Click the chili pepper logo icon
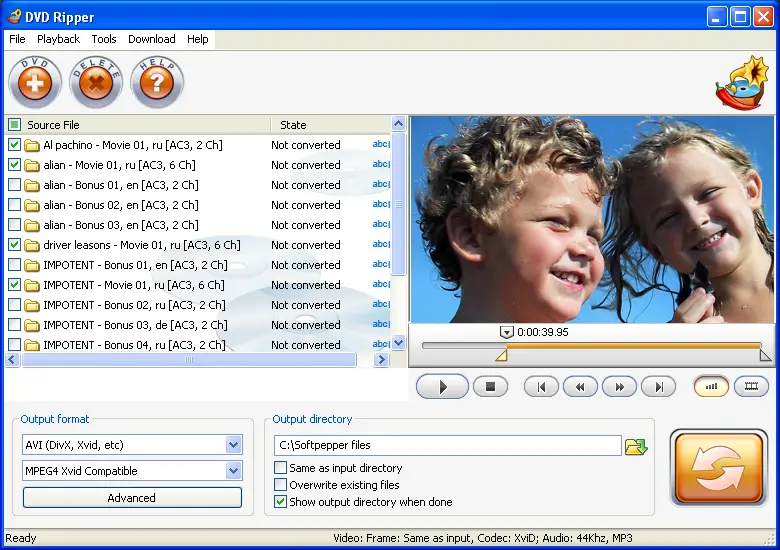The image size is (780, 550). point(742,83)
